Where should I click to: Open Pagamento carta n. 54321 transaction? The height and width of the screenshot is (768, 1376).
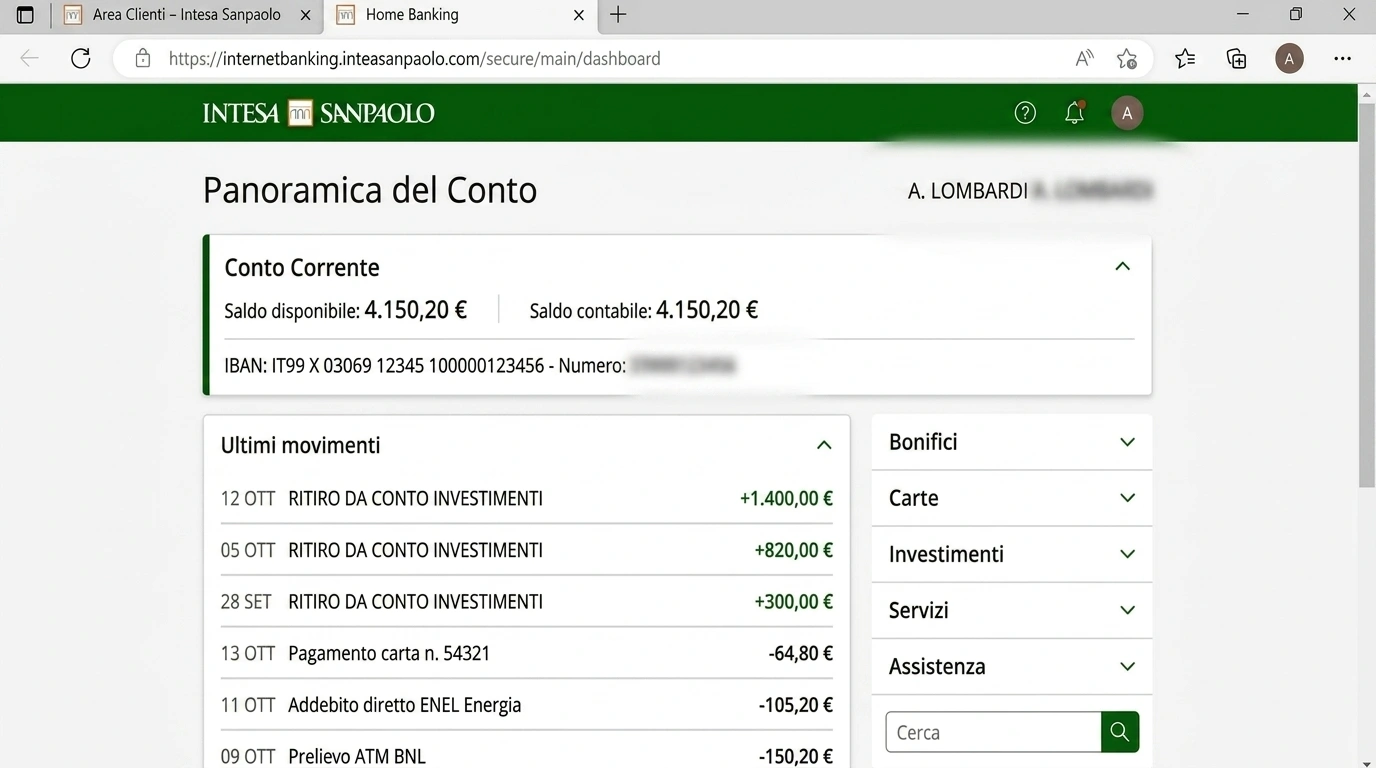coord(527,654)
